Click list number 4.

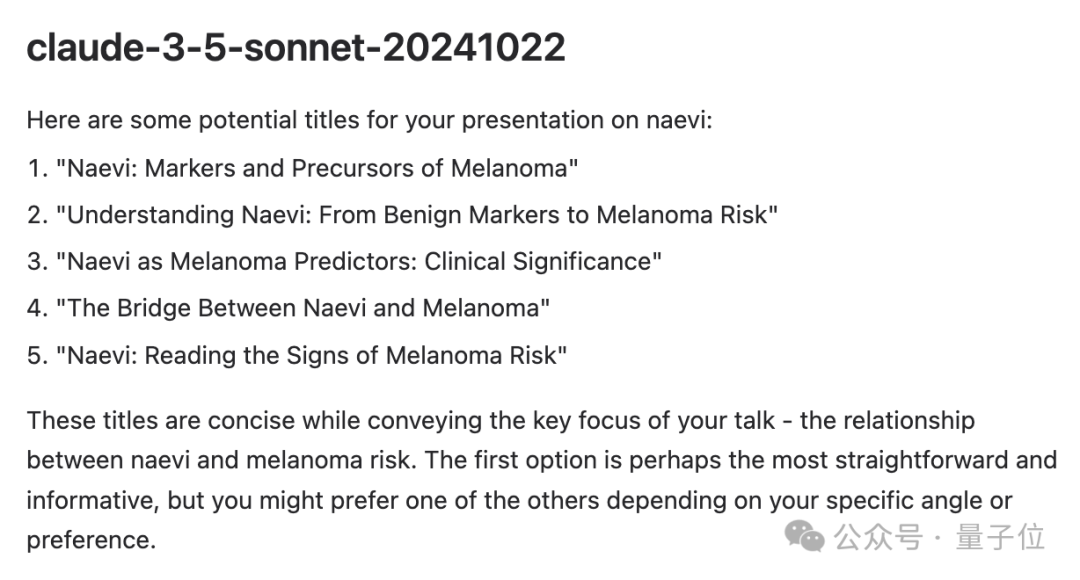pos(37,308)
